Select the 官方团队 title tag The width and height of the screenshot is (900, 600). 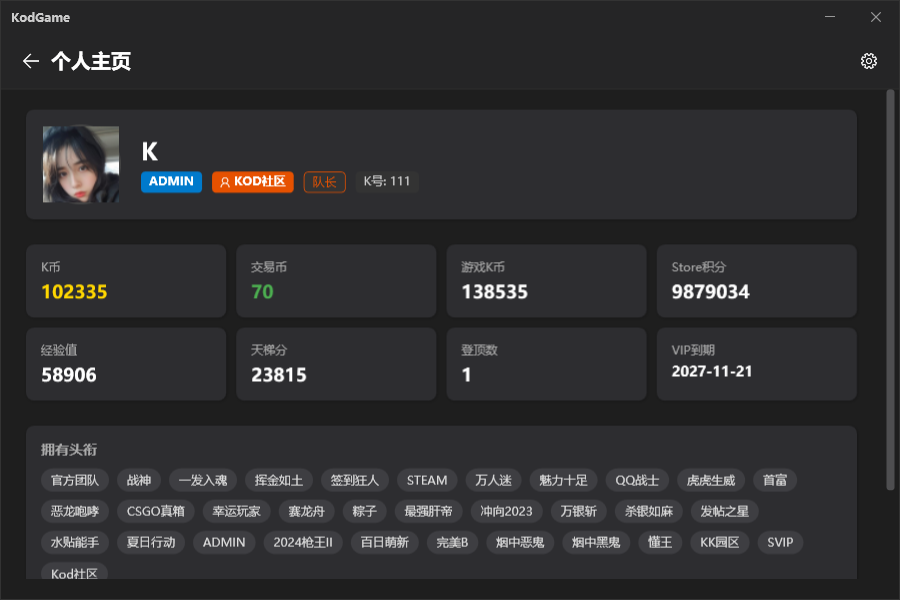coord(75,480)
